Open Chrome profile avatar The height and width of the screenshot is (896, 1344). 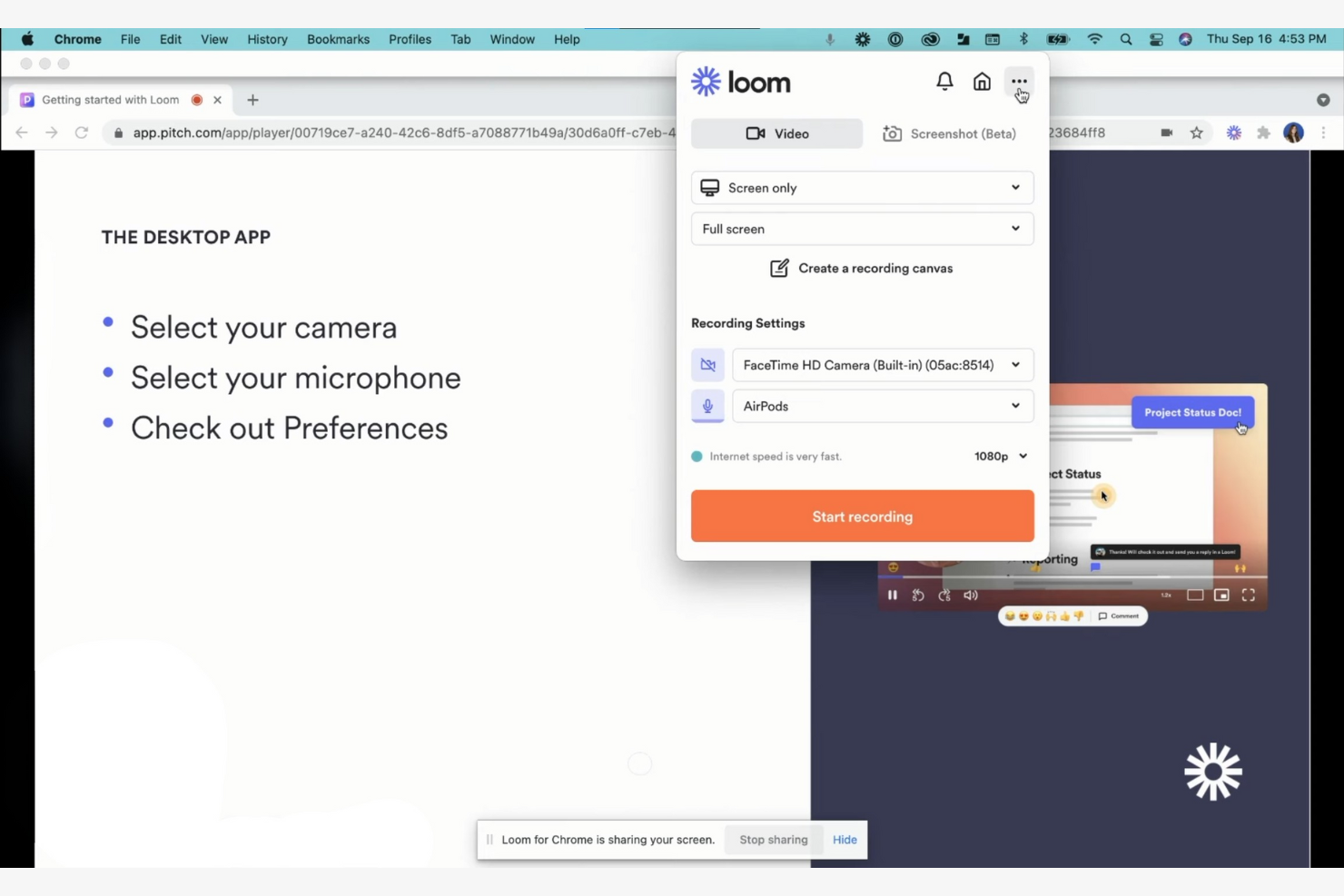click(x=1293, y=133)
